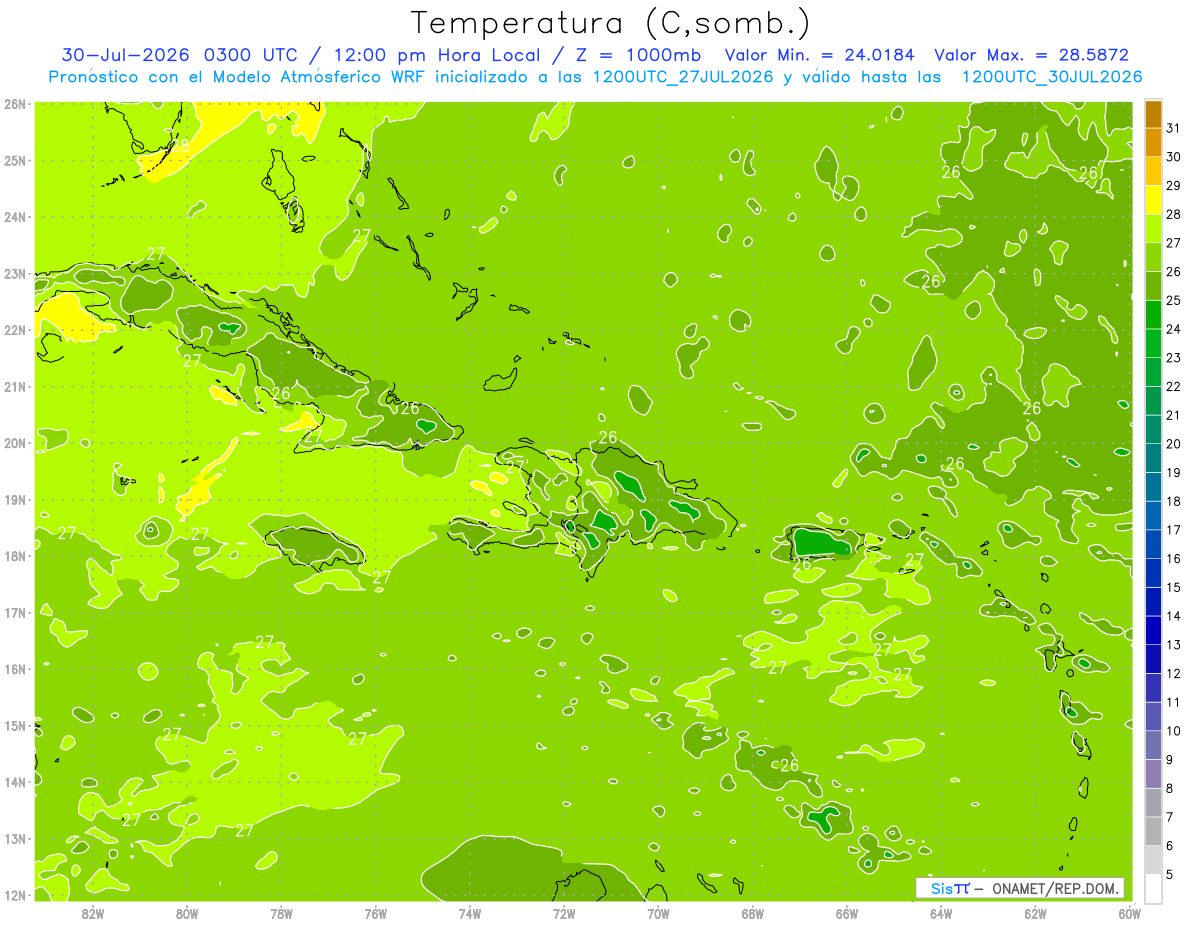Screen dimensions: 1200x927
Task: Click the latitude axis label 23N
Action: pyautogui.click(x=15, y=273)
